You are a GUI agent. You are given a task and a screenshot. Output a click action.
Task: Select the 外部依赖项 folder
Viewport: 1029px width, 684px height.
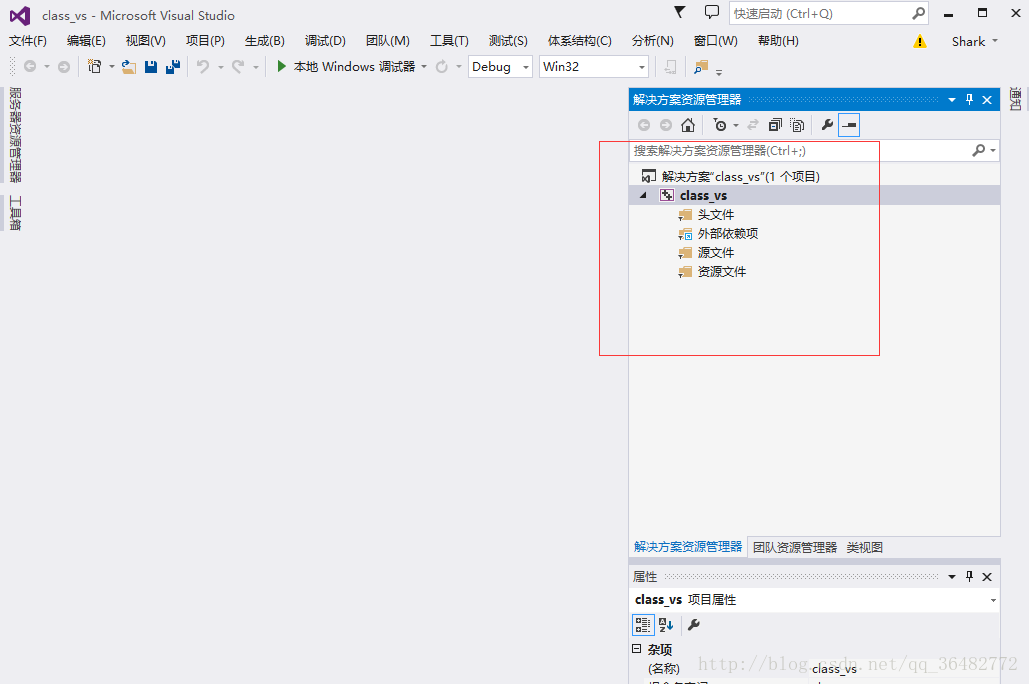click(x=727, y=233)
